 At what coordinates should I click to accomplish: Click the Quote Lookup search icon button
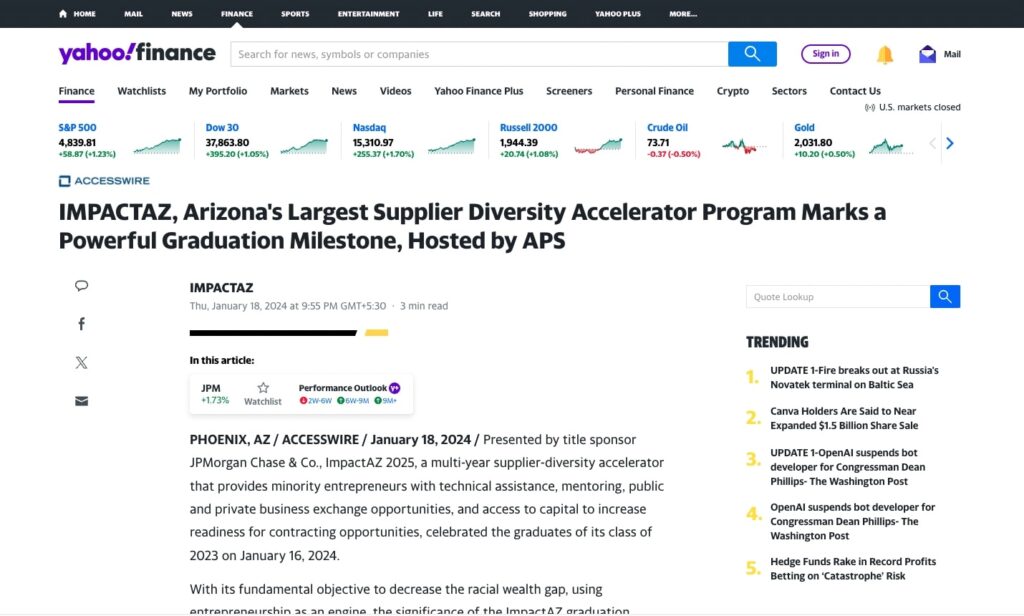(944, 297)
